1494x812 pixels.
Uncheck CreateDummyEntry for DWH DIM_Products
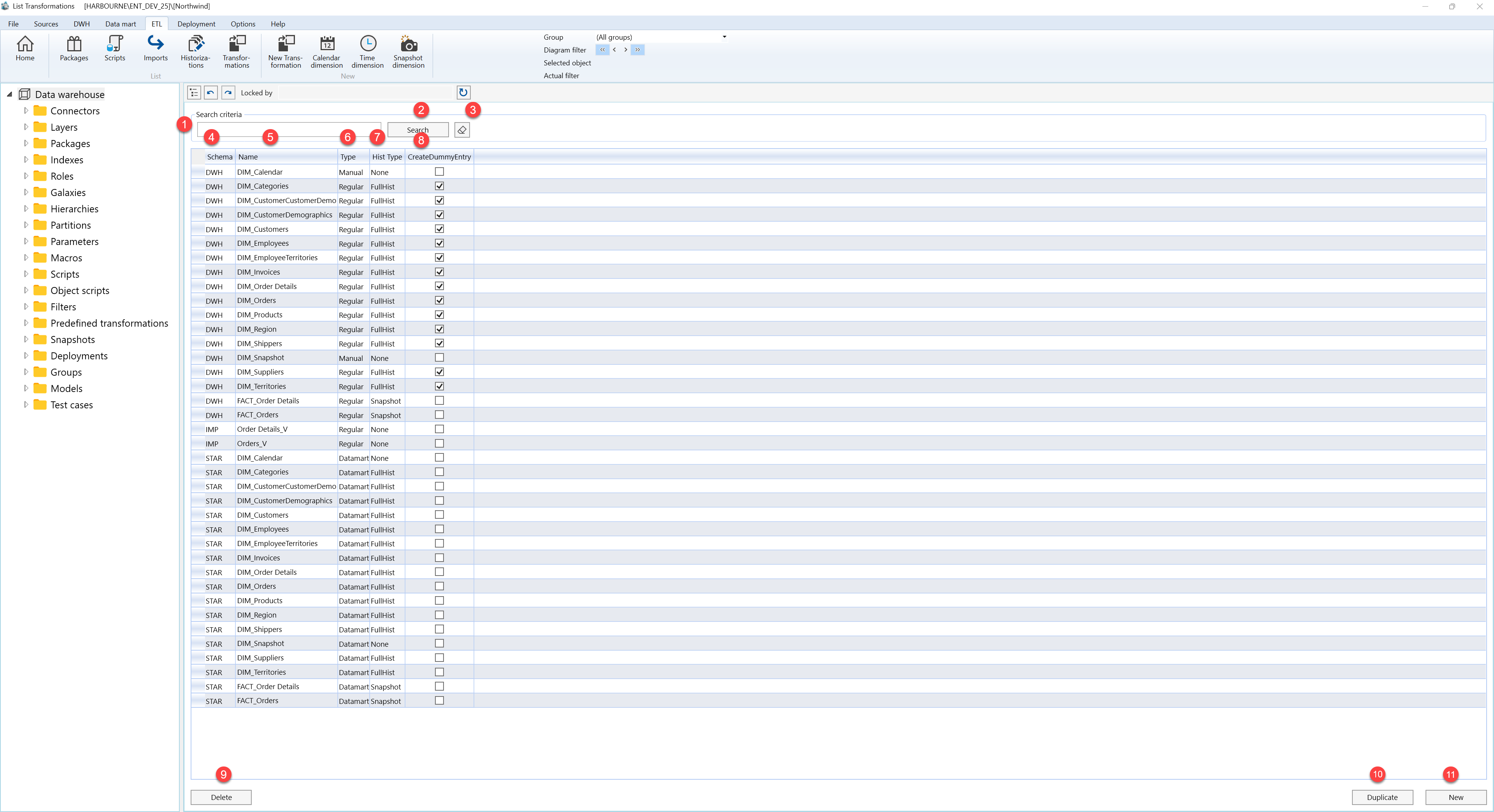click(439, 315)
